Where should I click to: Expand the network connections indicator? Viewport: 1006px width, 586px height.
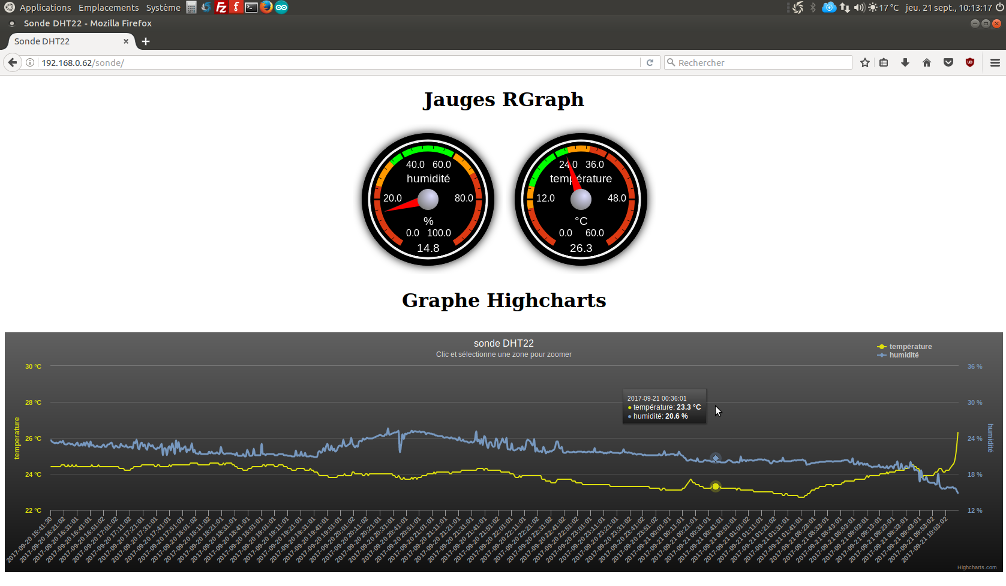pos(845,7)
